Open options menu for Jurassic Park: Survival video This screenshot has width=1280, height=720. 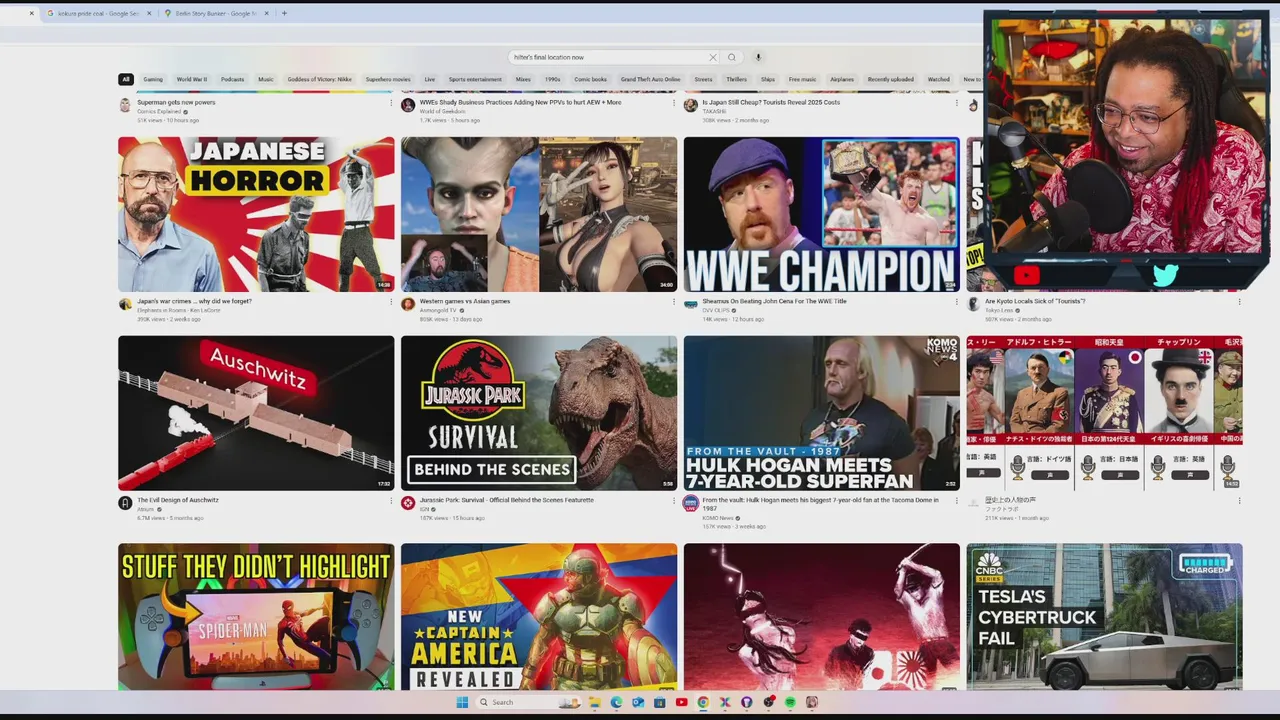click(x=674, y=501)
